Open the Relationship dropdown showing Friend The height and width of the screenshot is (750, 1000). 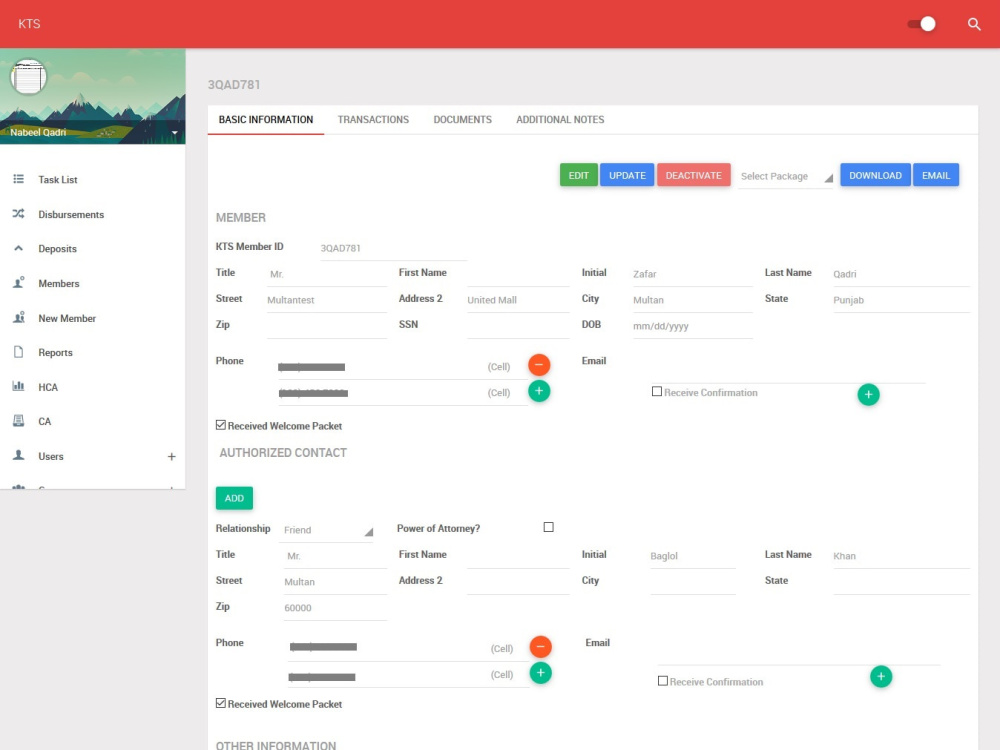(x=326, y=530)
